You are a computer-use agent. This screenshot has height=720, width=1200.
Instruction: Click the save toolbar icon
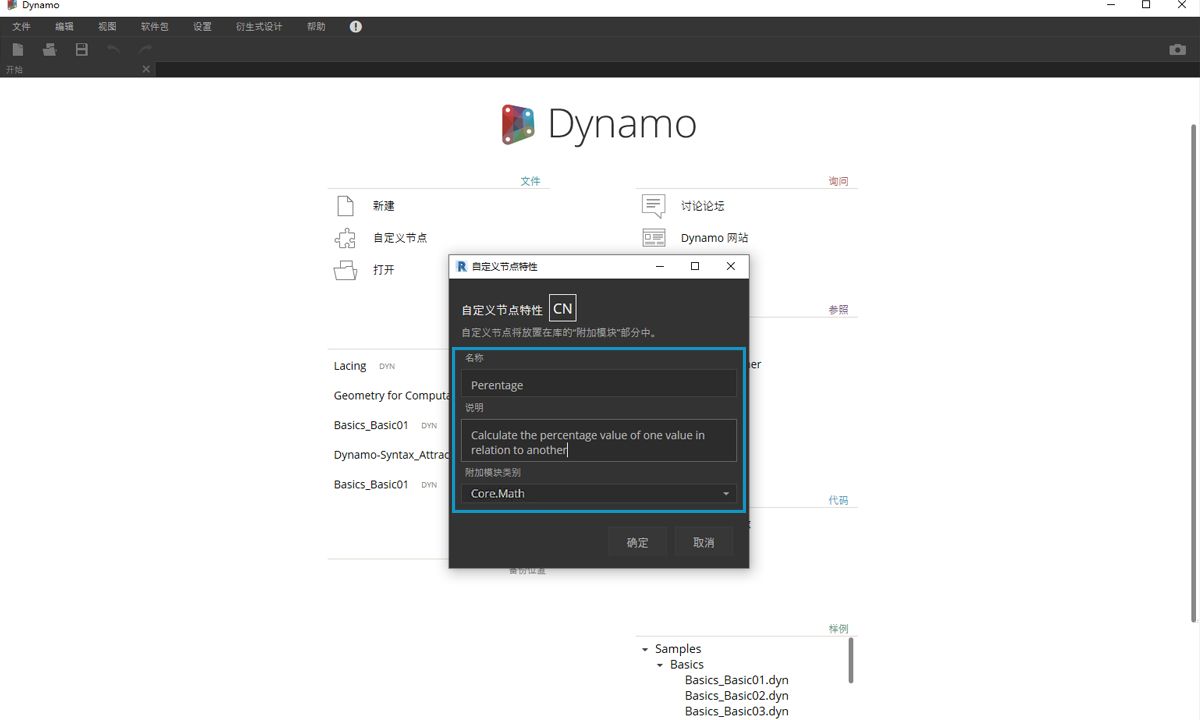click(82, 49)
